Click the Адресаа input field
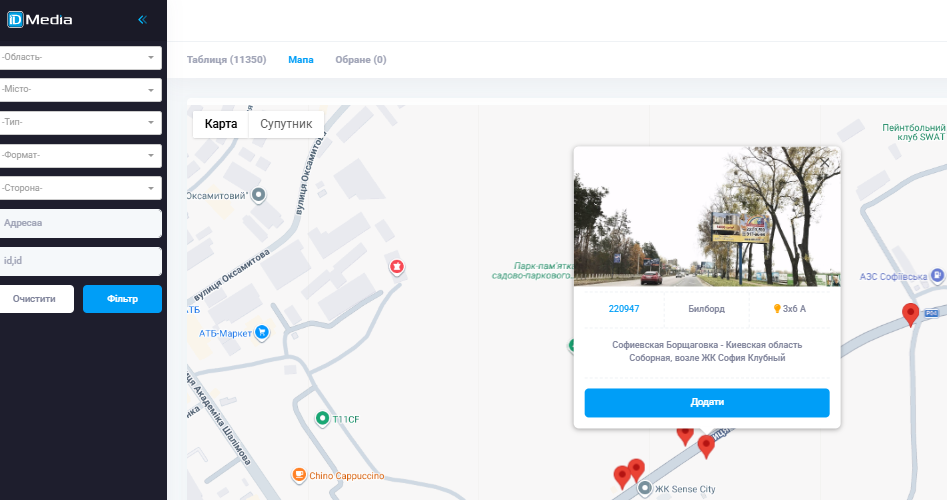This screenshot has width=947, height=500. click(x=81, y=223)
